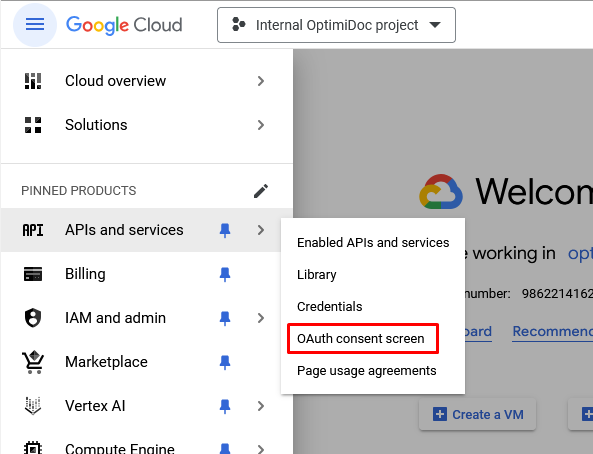Click the Vertex AI icon

33,406
